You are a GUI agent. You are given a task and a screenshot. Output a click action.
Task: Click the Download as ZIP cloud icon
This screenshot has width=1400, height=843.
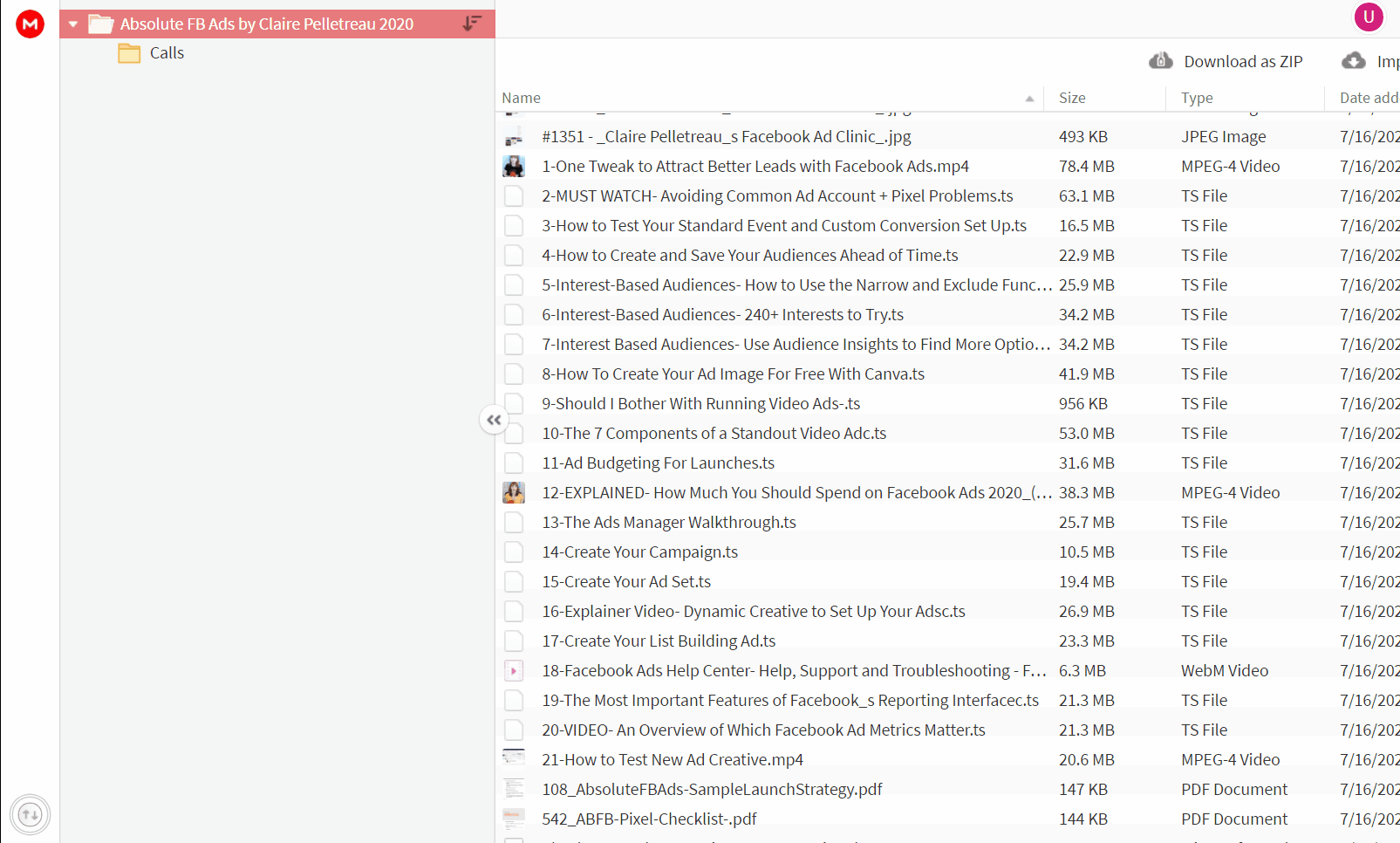(1160, 61)
